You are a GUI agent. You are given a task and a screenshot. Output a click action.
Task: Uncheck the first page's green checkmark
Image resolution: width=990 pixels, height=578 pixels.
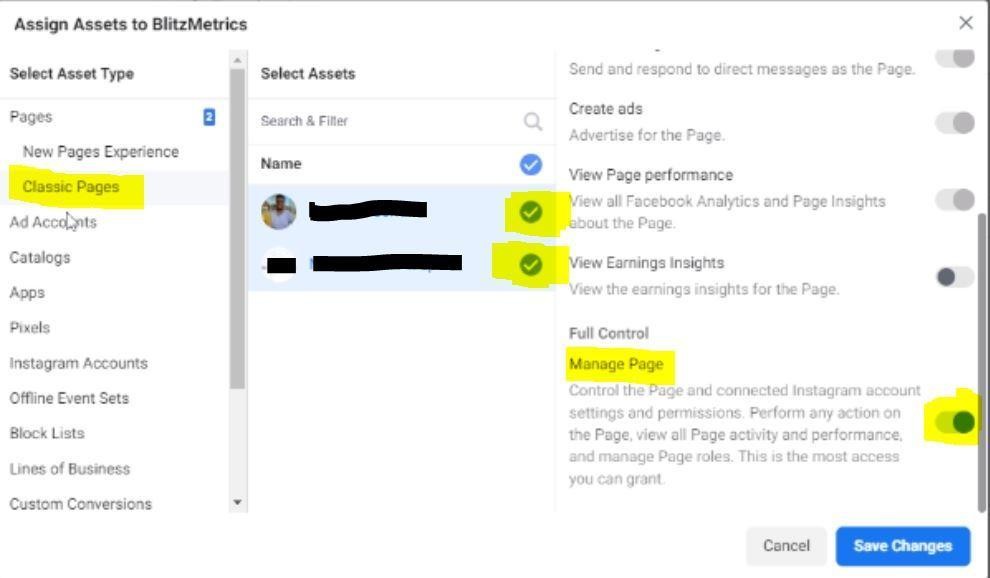531,212
